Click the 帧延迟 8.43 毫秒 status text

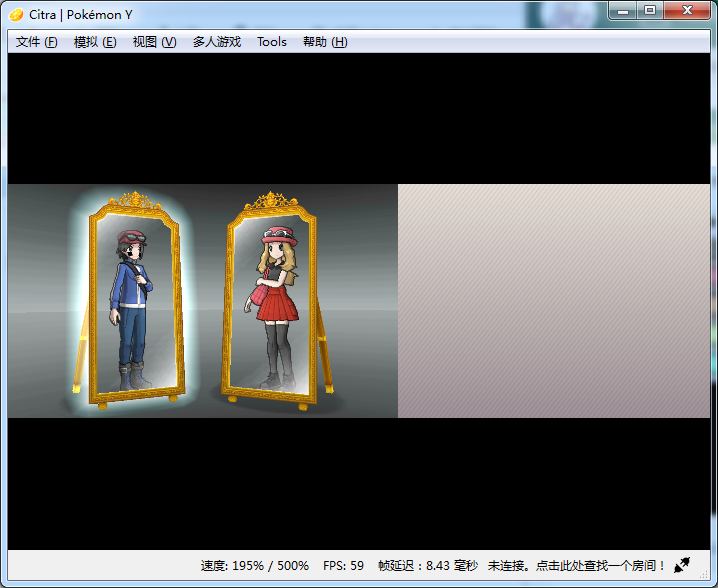tap(428, 566)
